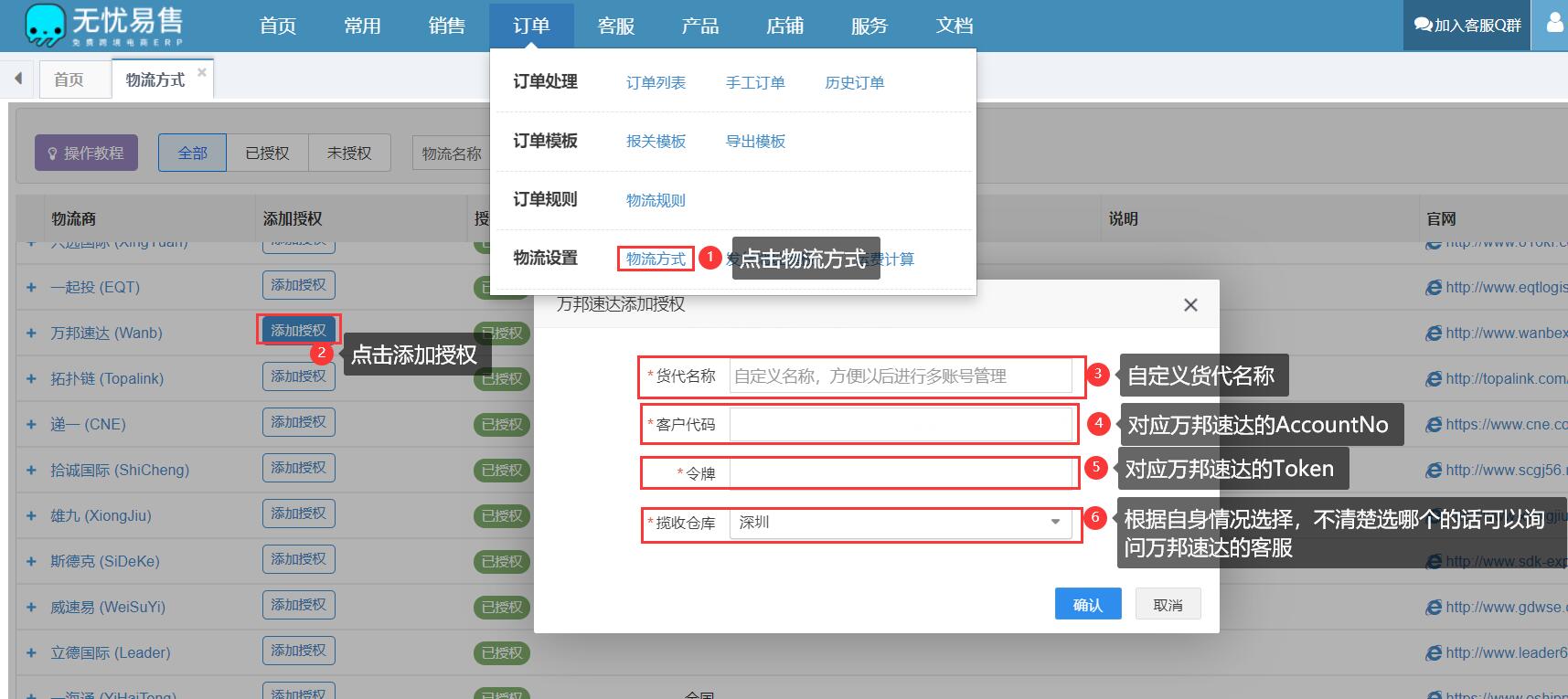Close the 万邦速达添加授权 dialog
The height and width of the screenshot is (699, 1568).
[1190, 305]
